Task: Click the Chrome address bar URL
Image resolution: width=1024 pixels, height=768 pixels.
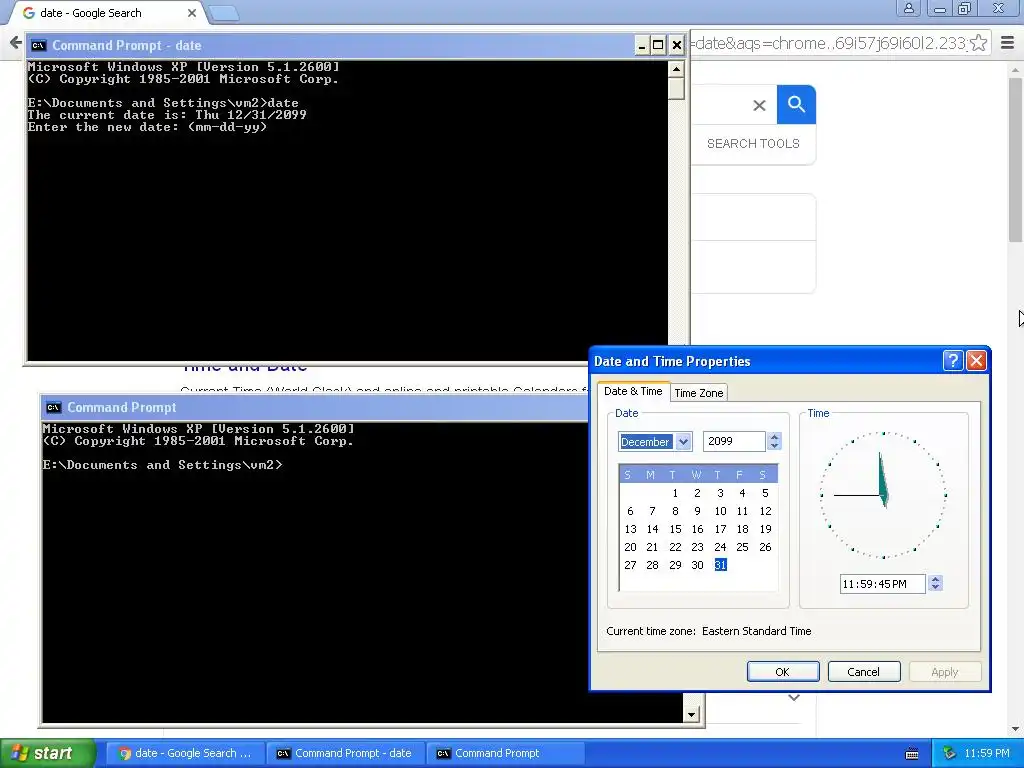Action: (x=828, y=43)
